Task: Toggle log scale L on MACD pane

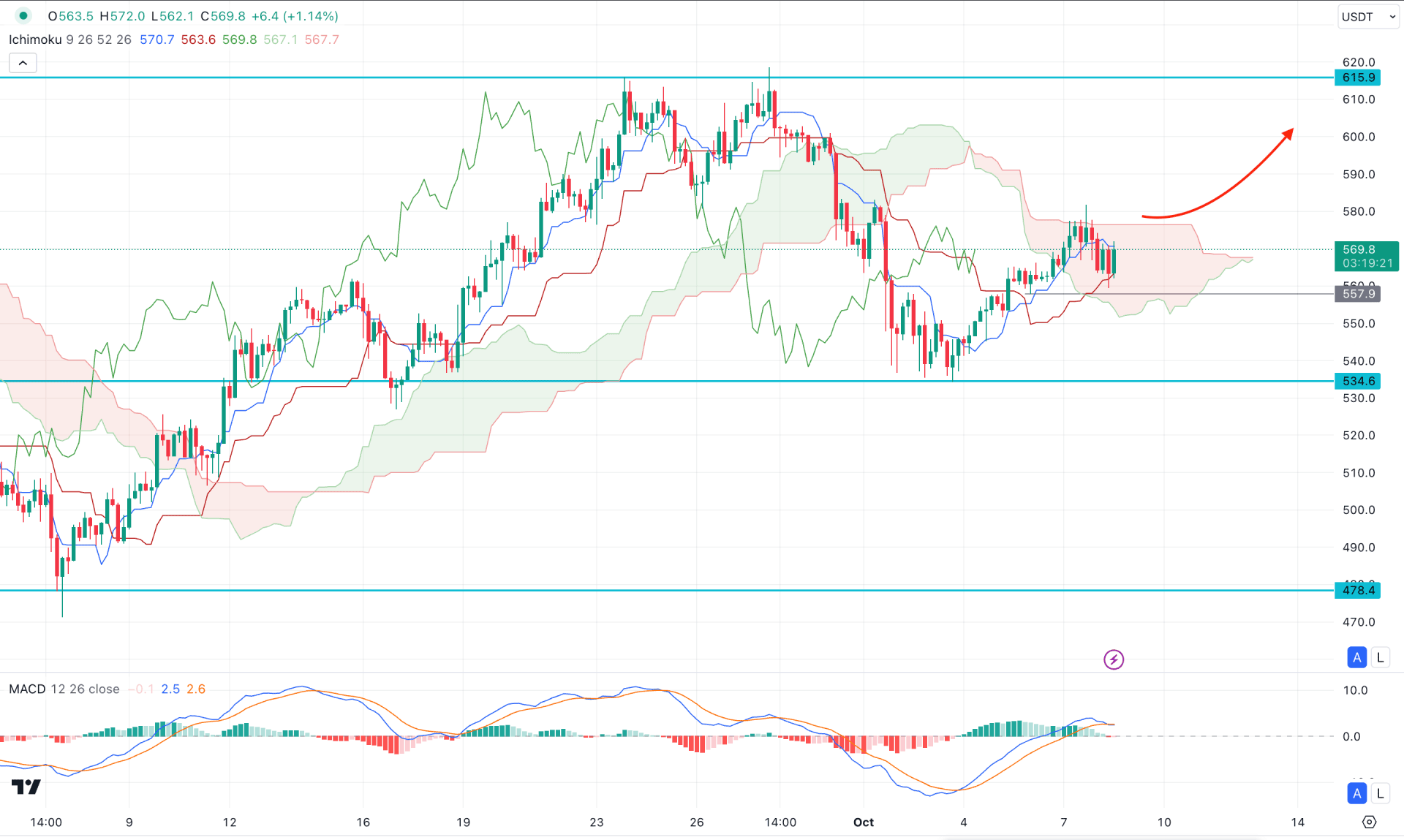Action: [1380, 793]
